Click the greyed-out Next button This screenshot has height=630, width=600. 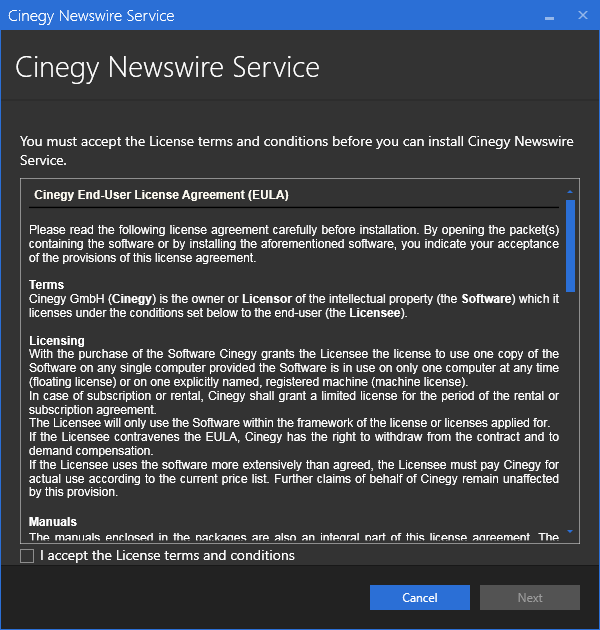[x=530, y=597]
